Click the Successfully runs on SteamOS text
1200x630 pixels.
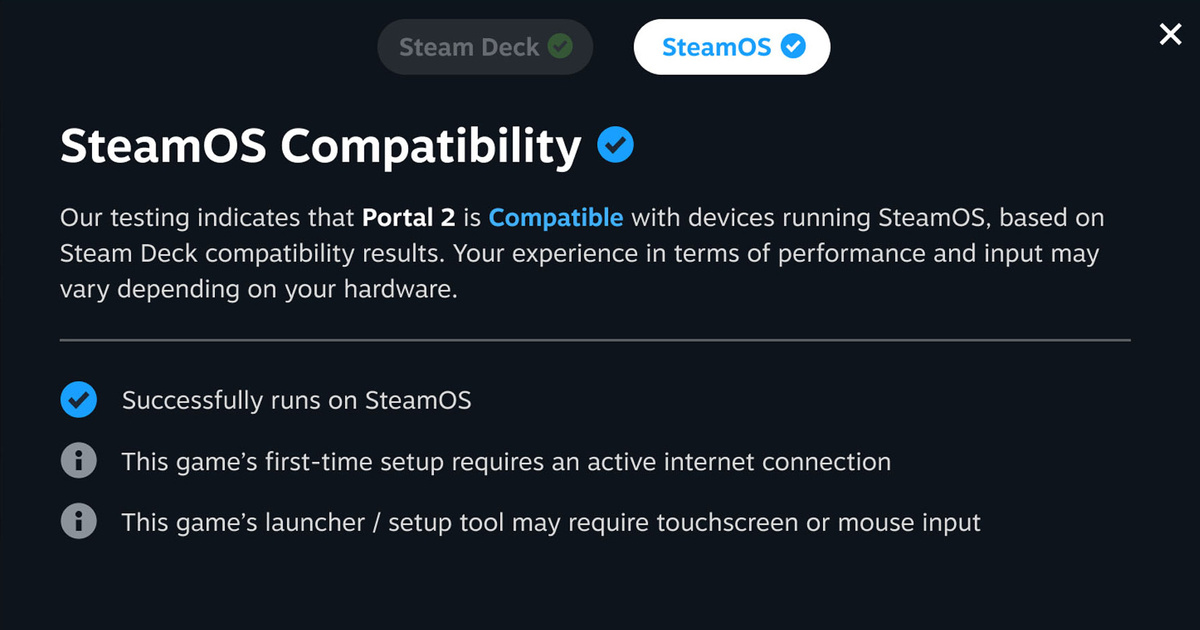[296, 401]
